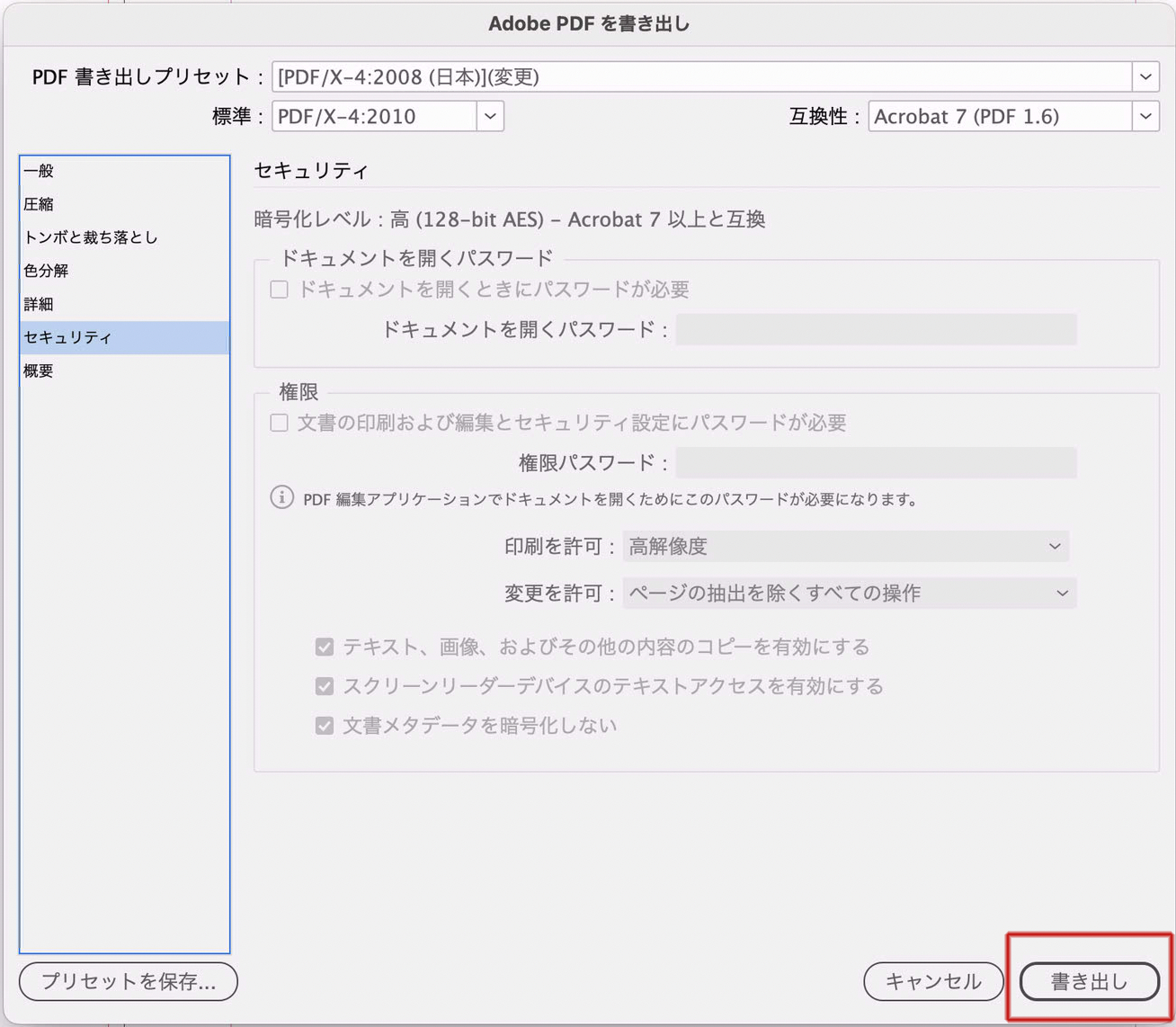Expand the 標準 PDF/X-4:2010 dropdown

489,116
